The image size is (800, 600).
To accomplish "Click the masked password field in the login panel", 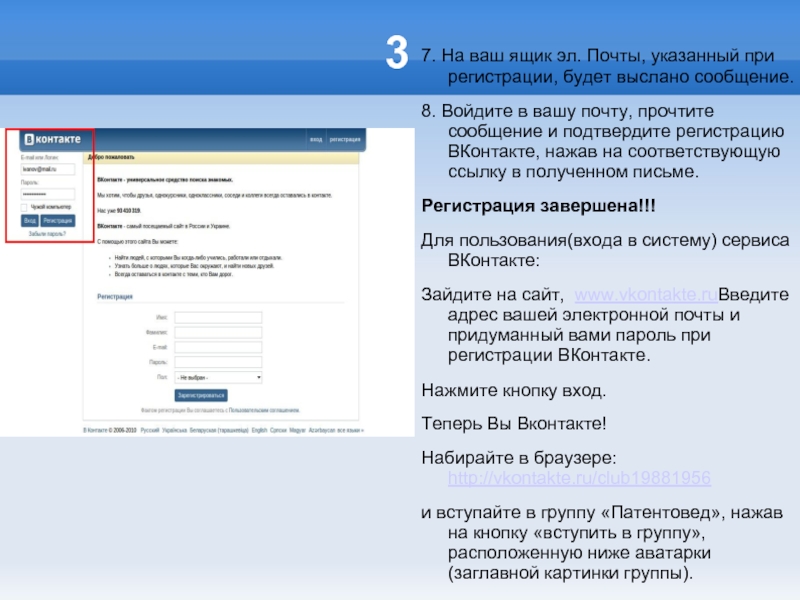I will 48,194.
